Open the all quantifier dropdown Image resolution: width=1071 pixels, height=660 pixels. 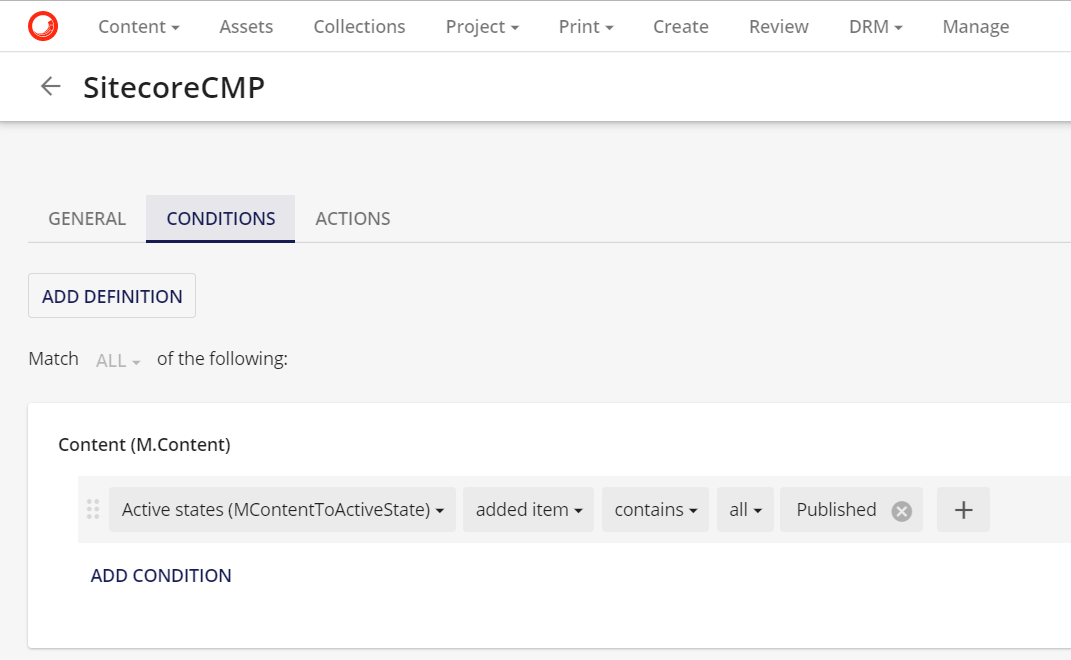point(745,509)
